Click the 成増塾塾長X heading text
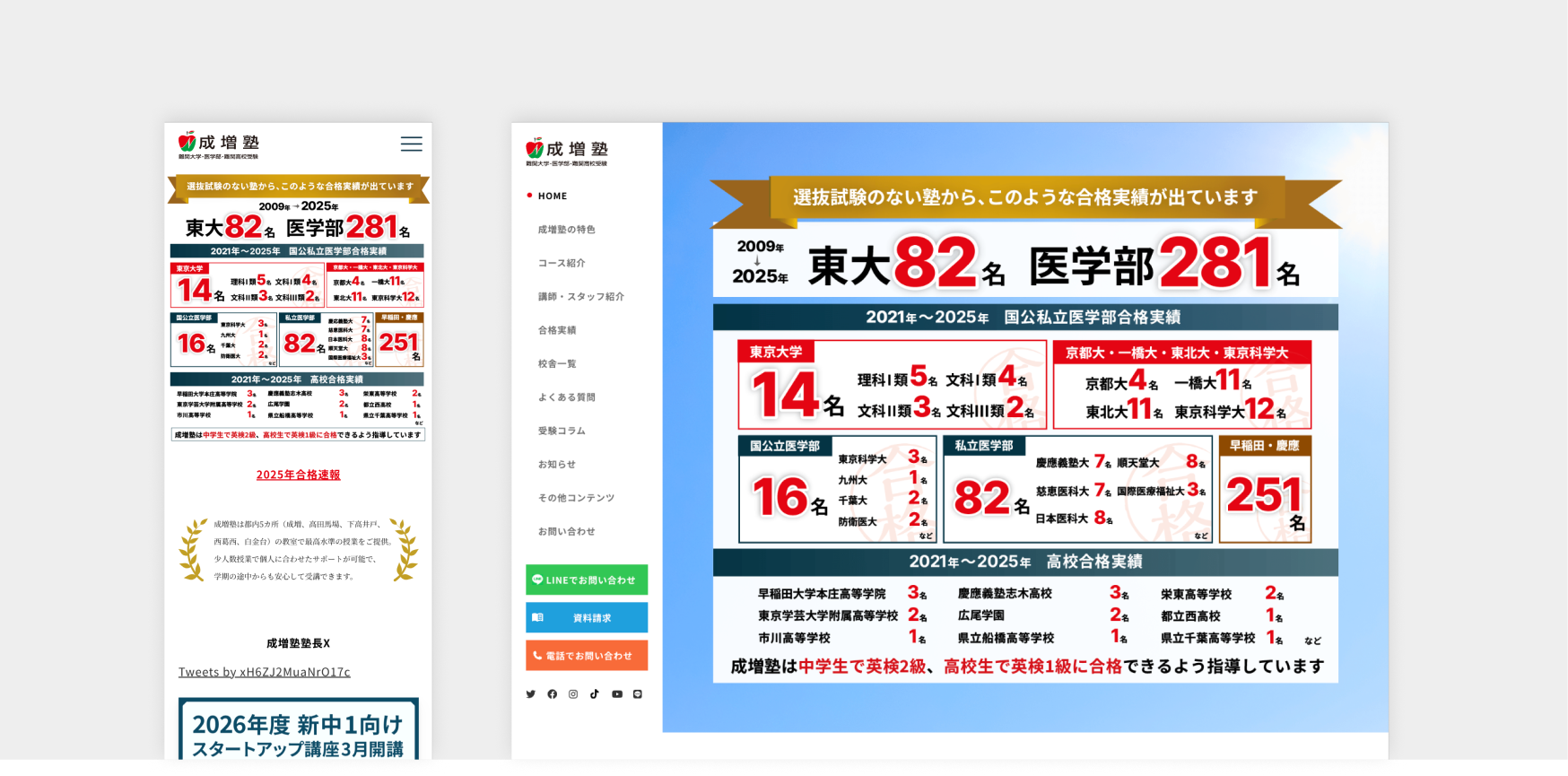Screen dimensions: 1568x776 (x=298, y=643)
